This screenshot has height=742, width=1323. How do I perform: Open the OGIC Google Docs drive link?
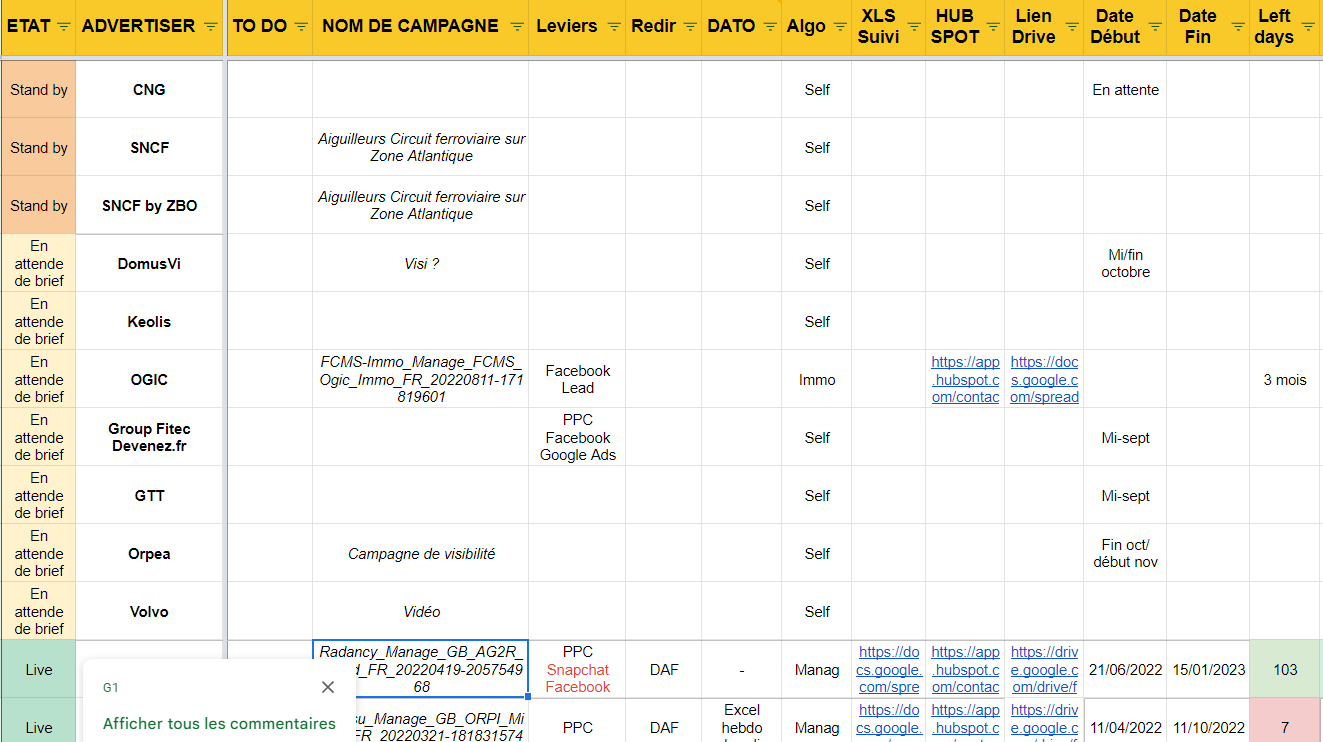1044,380
